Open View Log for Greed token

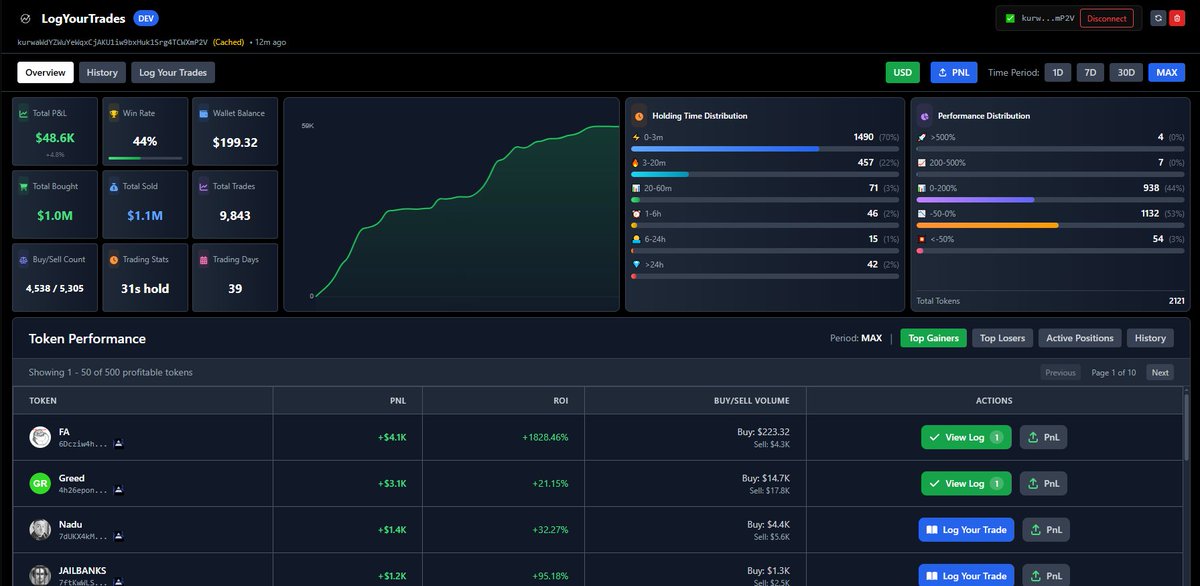coord(966,483)
